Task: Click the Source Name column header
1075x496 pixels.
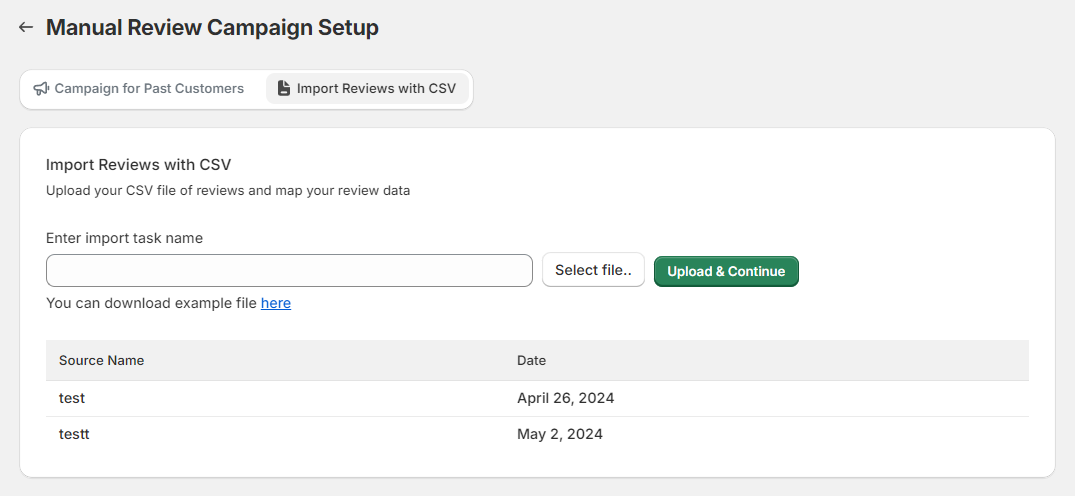Action: [101, 360]
